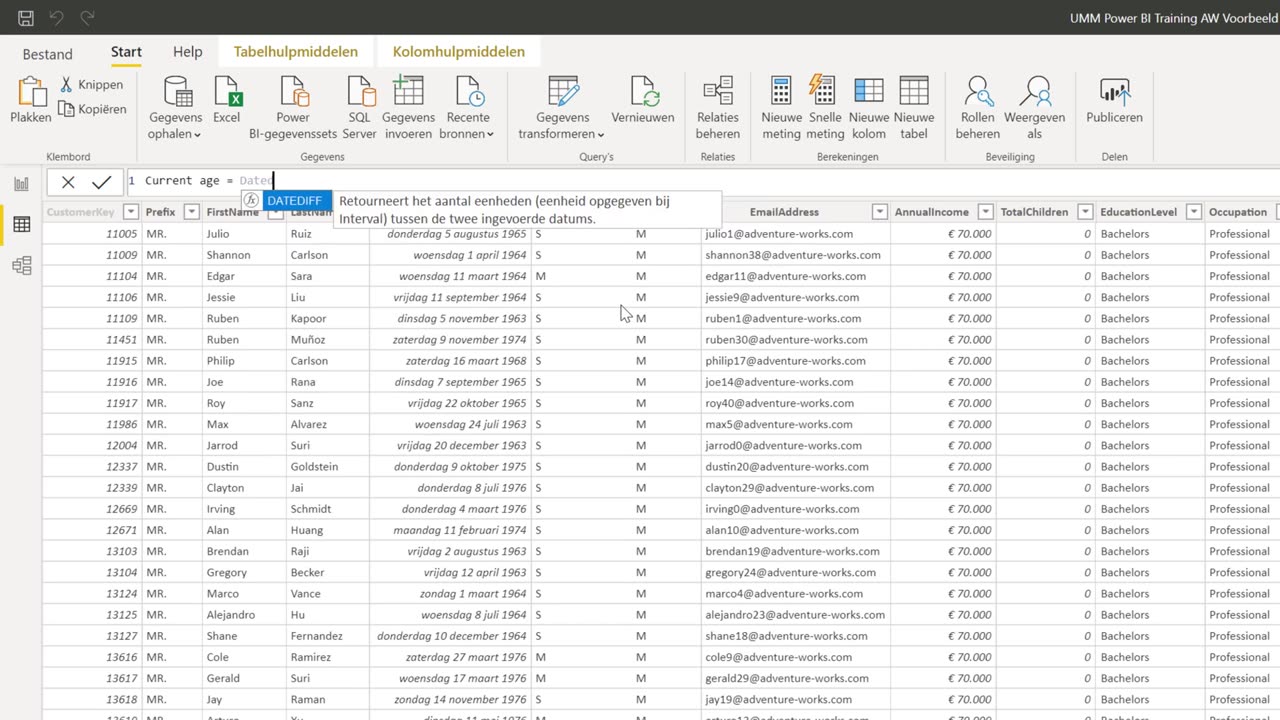
Task: Create a Snelle meting
Action: [x=825, y=108]
